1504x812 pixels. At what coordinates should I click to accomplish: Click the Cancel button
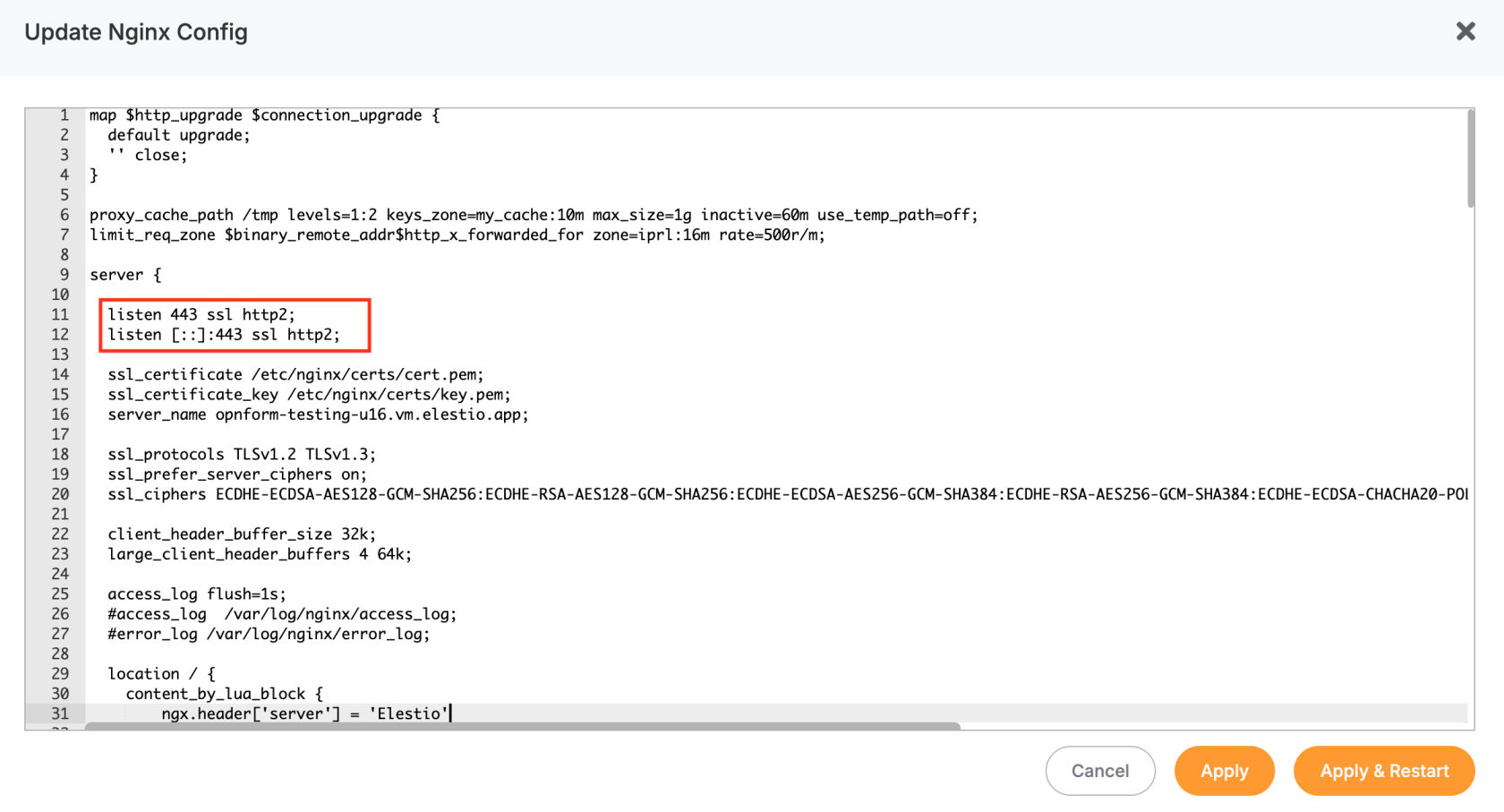(1100, 771)
